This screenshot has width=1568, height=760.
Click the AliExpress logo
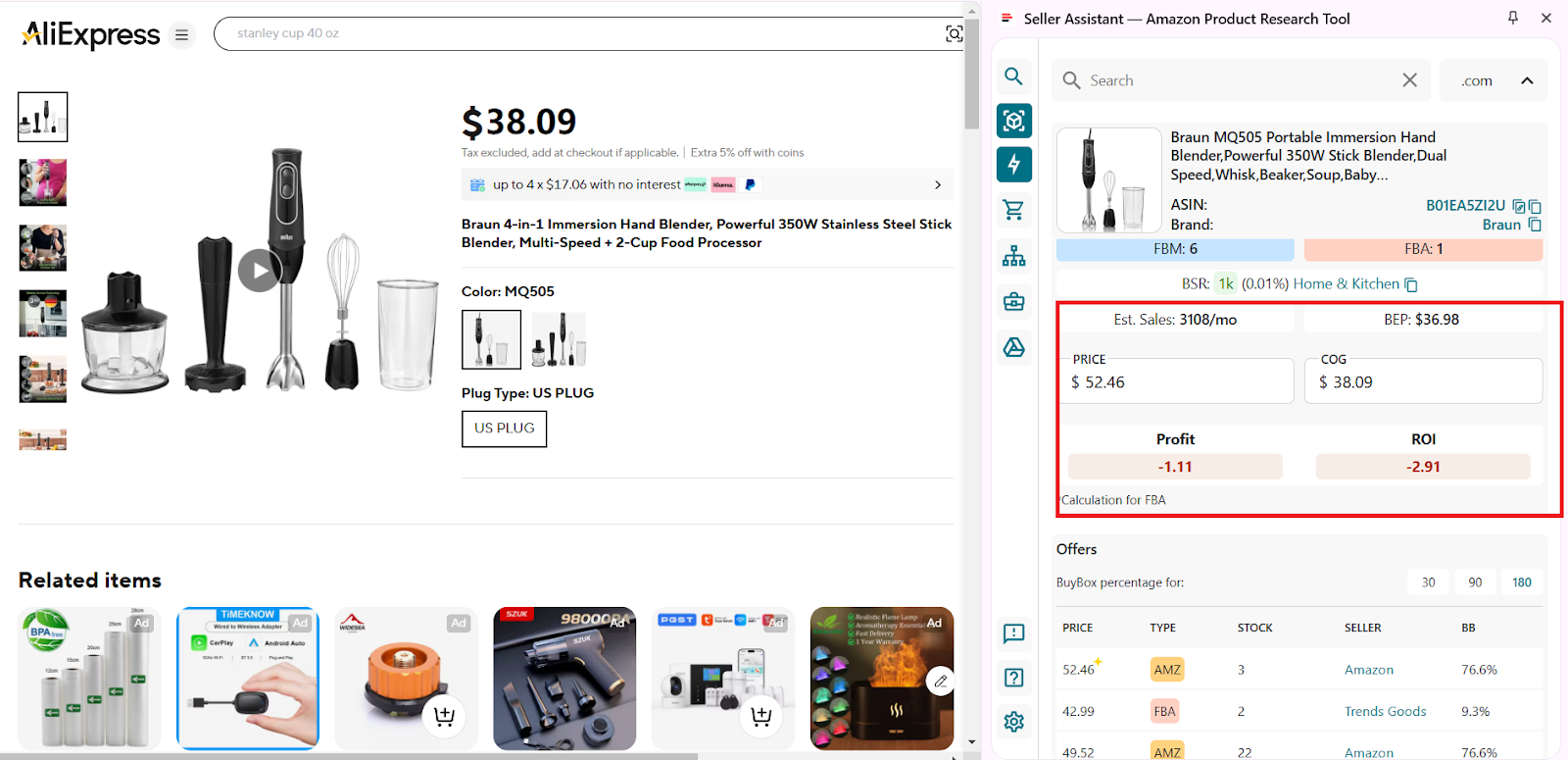pos(90,34)
